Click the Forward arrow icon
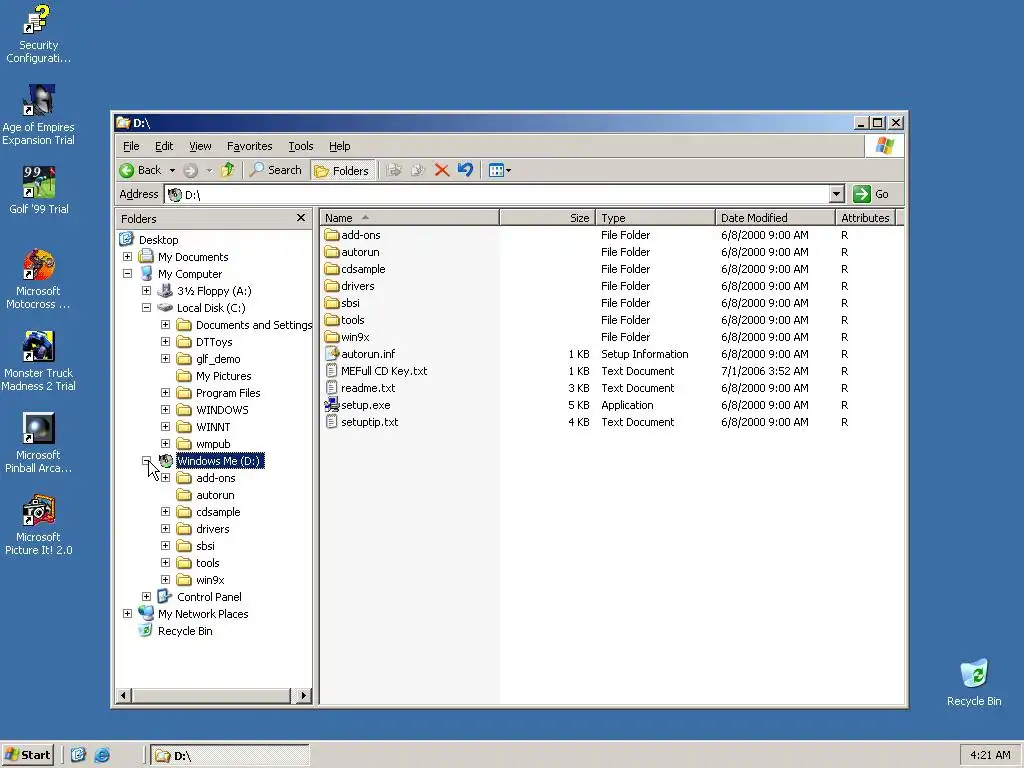Viewport: 1024px width, 768px height. point(190,170)
